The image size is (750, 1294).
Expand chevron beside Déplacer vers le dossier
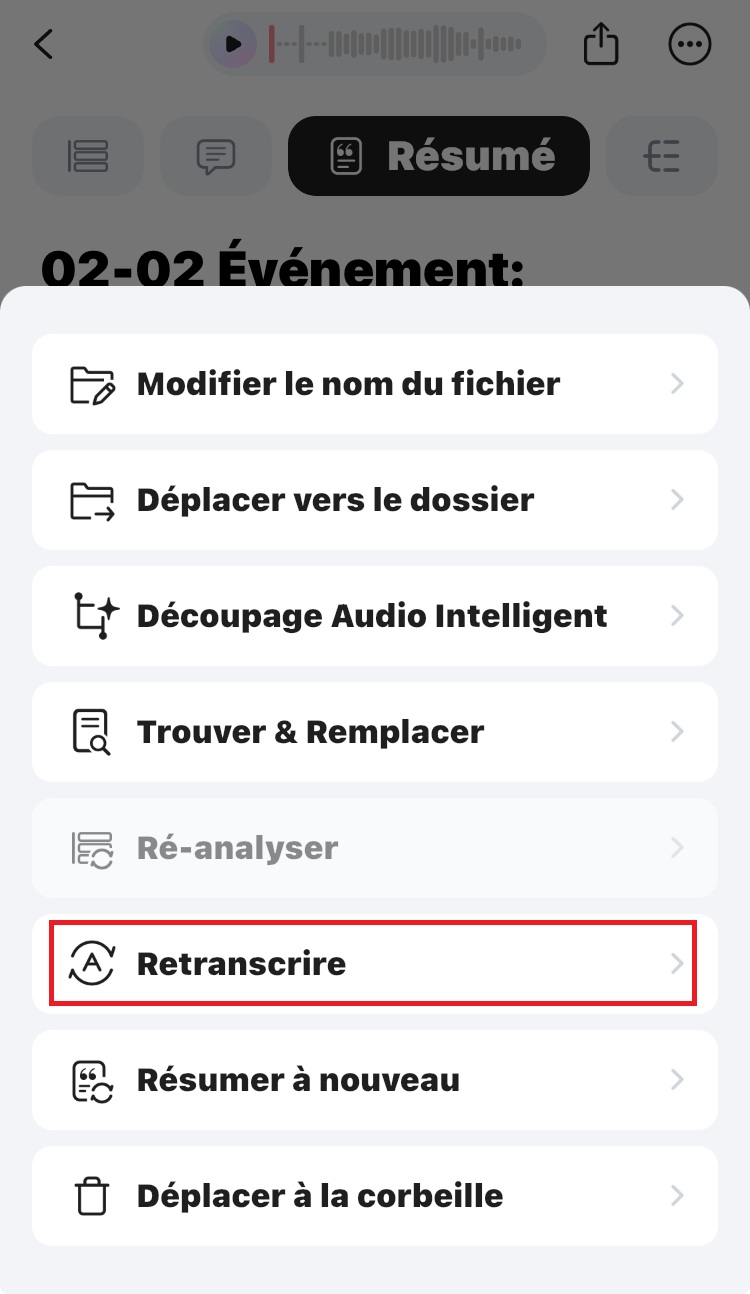[677, 500]
